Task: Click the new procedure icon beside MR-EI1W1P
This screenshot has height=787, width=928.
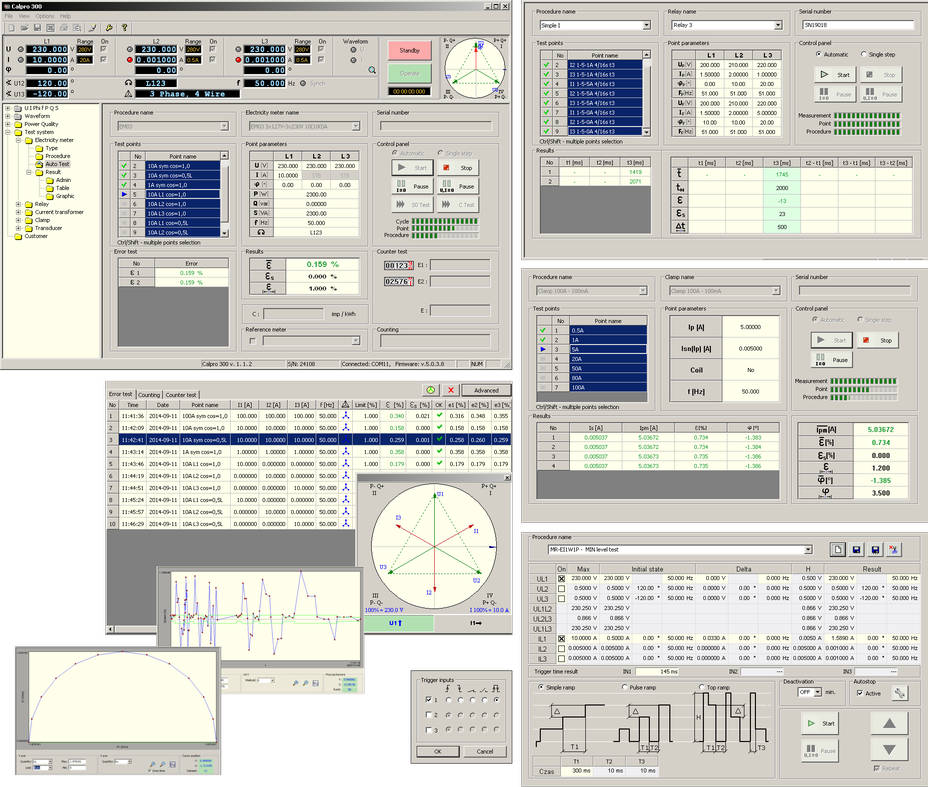Action: pyautogui.click(x=837, y=550)
